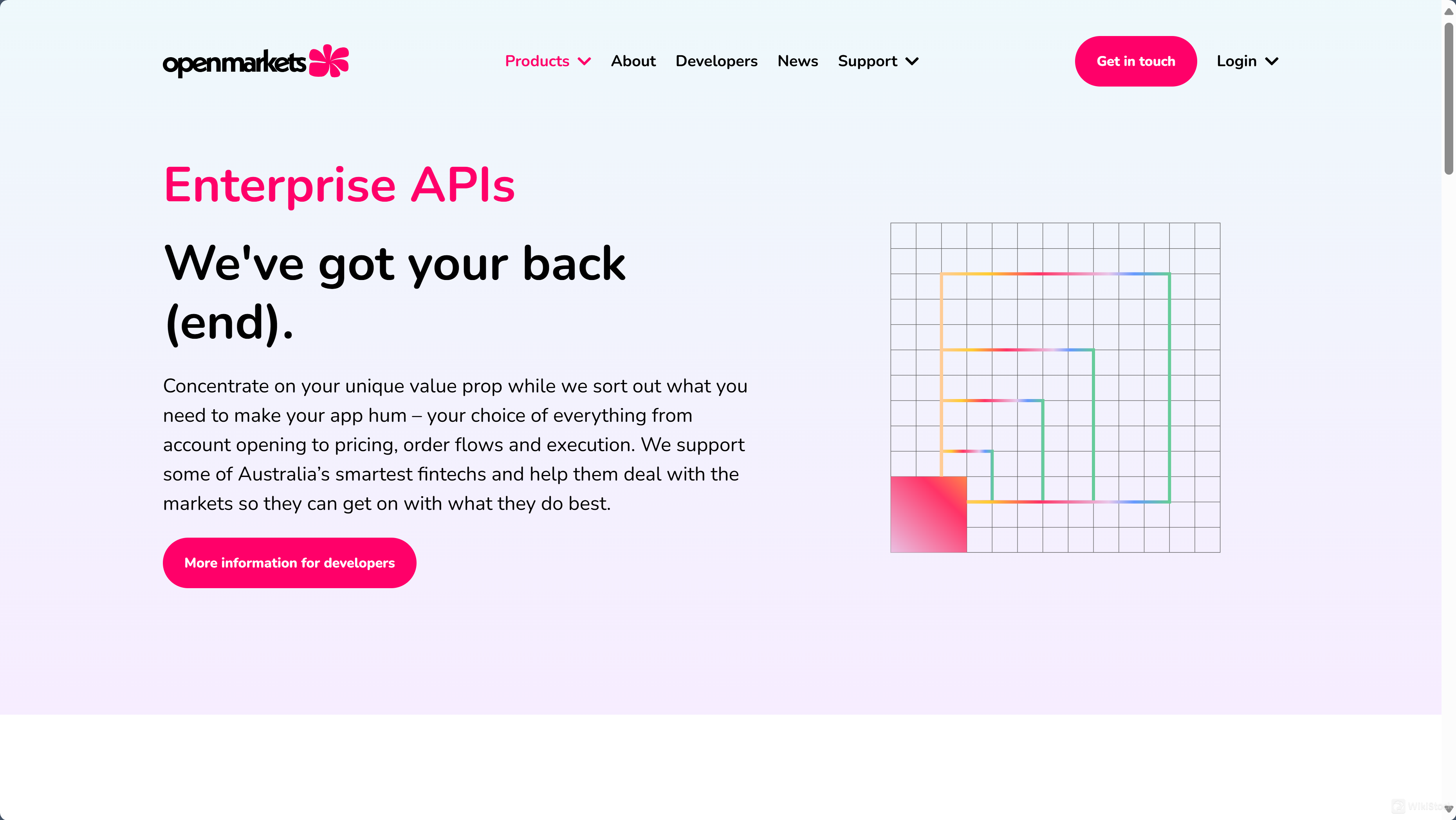This screenshot has width=1456, height=820.
Task: Expand the Products navigation menu
Action: coord(548,61)
